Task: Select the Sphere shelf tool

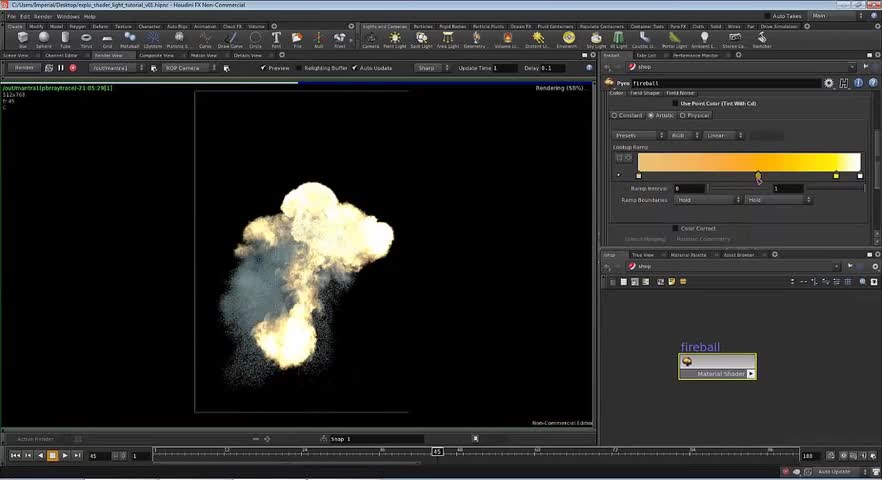Action: [43, 39]
